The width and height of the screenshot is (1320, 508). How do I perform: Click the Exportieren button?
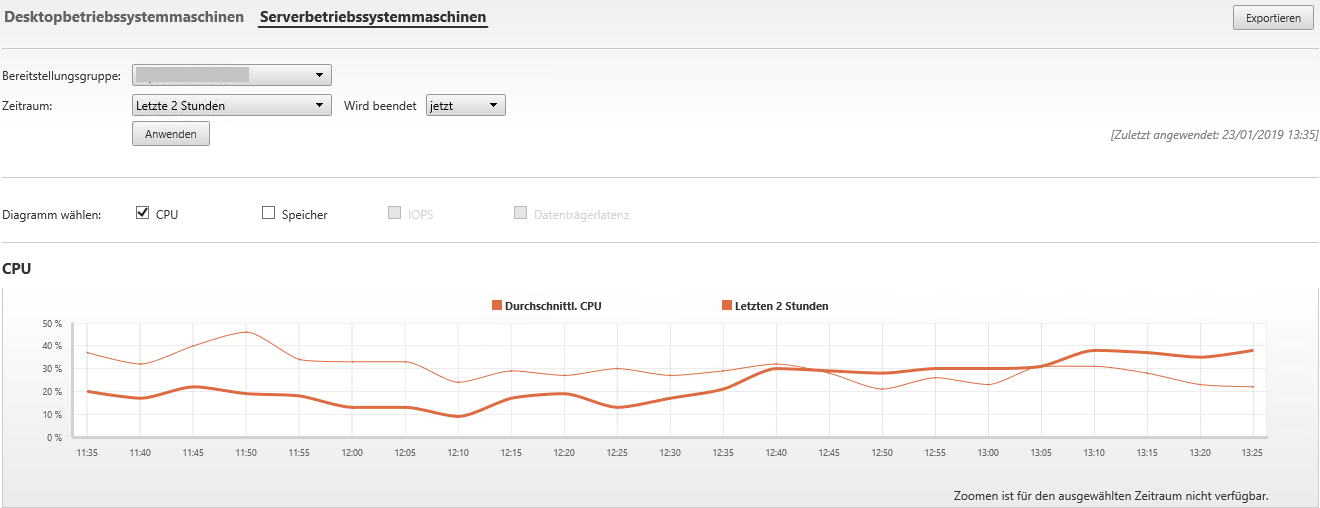(1273, 18)
